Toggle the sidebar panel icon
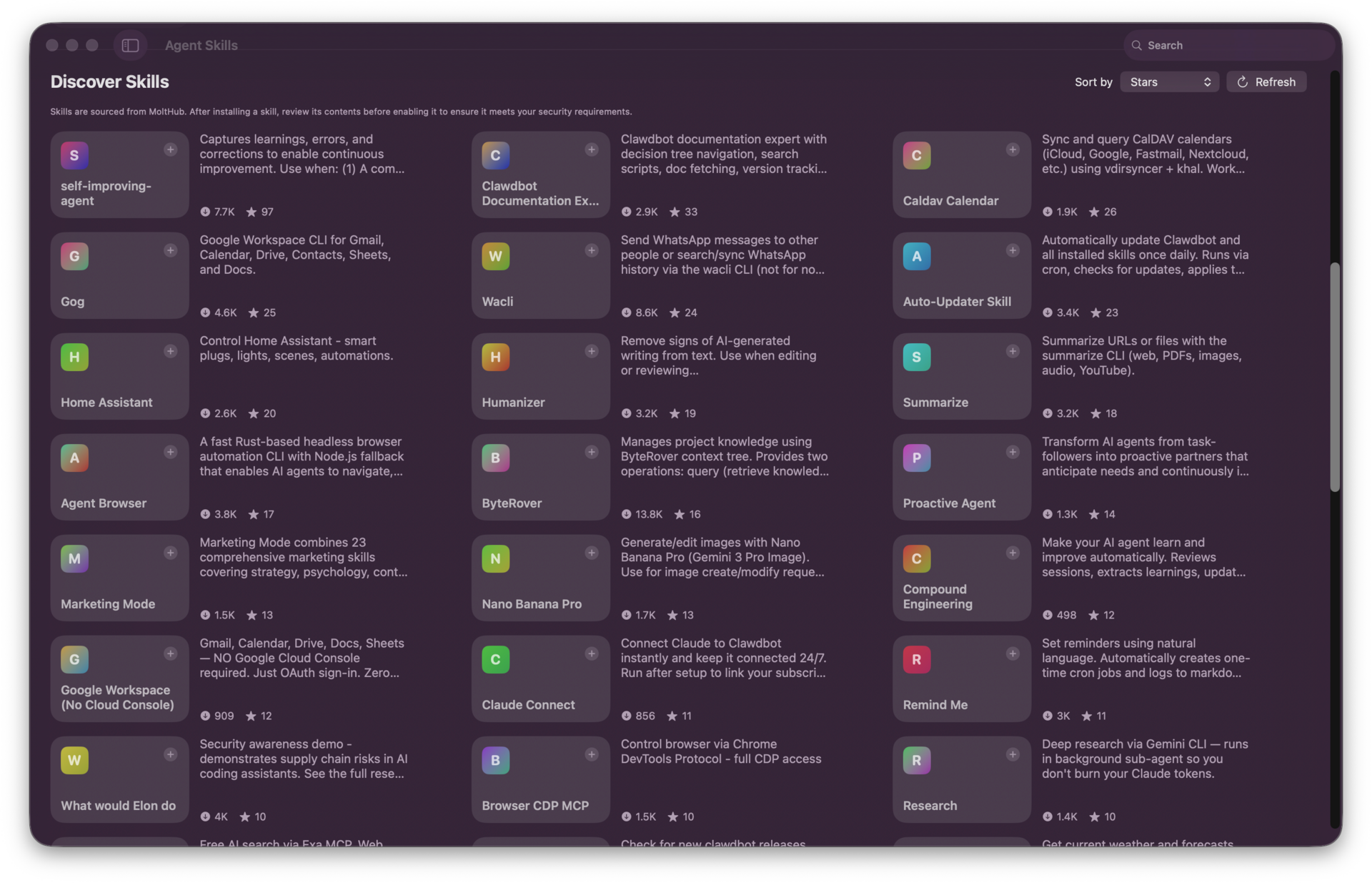This screenshot has height=883, width=1372. pos(130,45)
